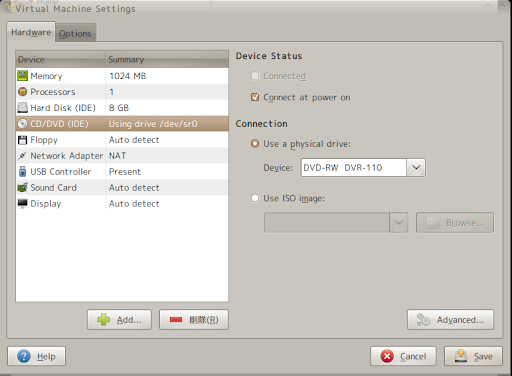Click the 1024 MB summary value
512x376 pixels.
click(x=128, y=76)
